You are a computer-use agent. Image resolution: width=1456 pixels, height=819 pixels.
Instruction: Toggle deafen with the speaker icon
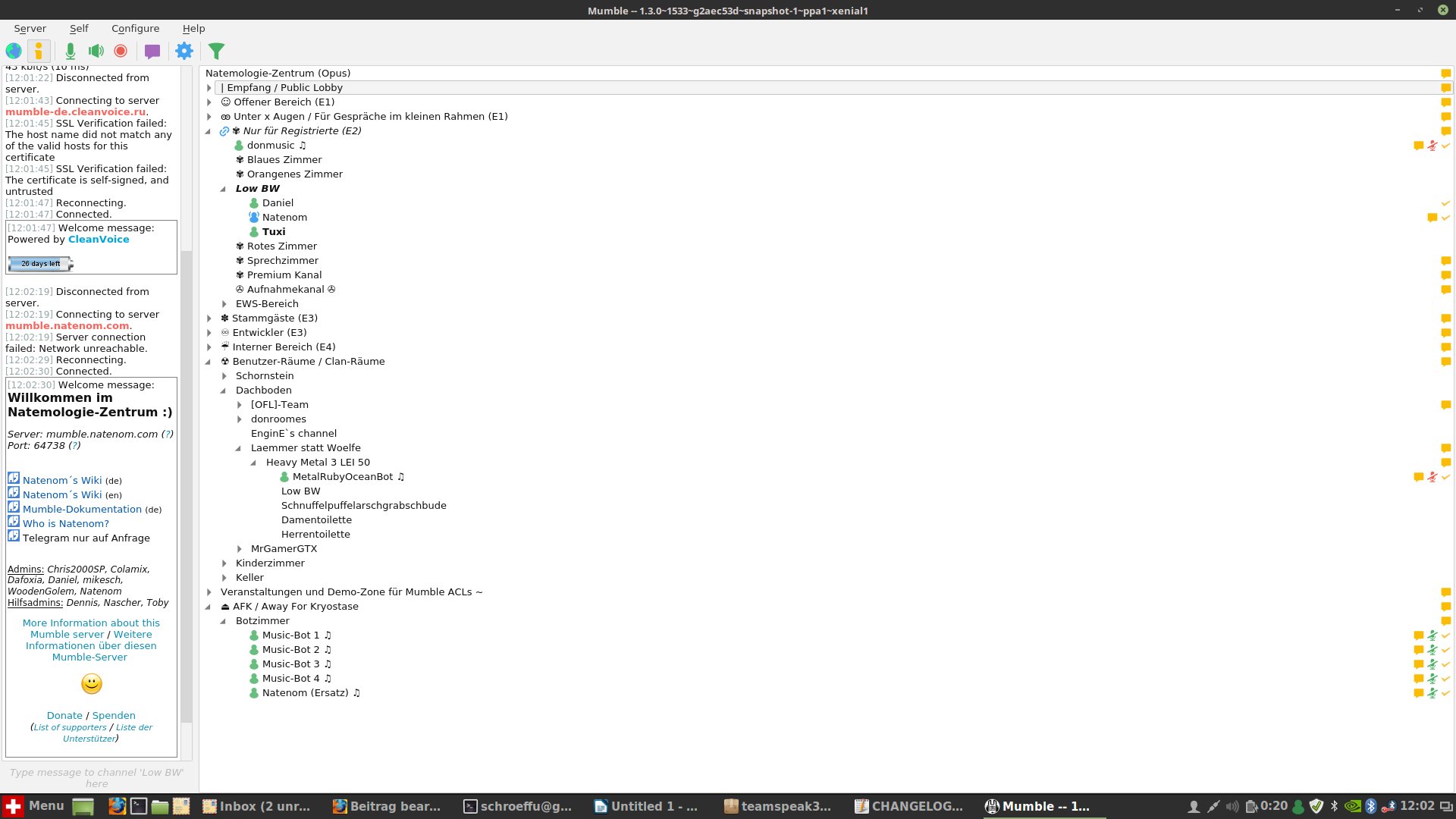point(96,51)
